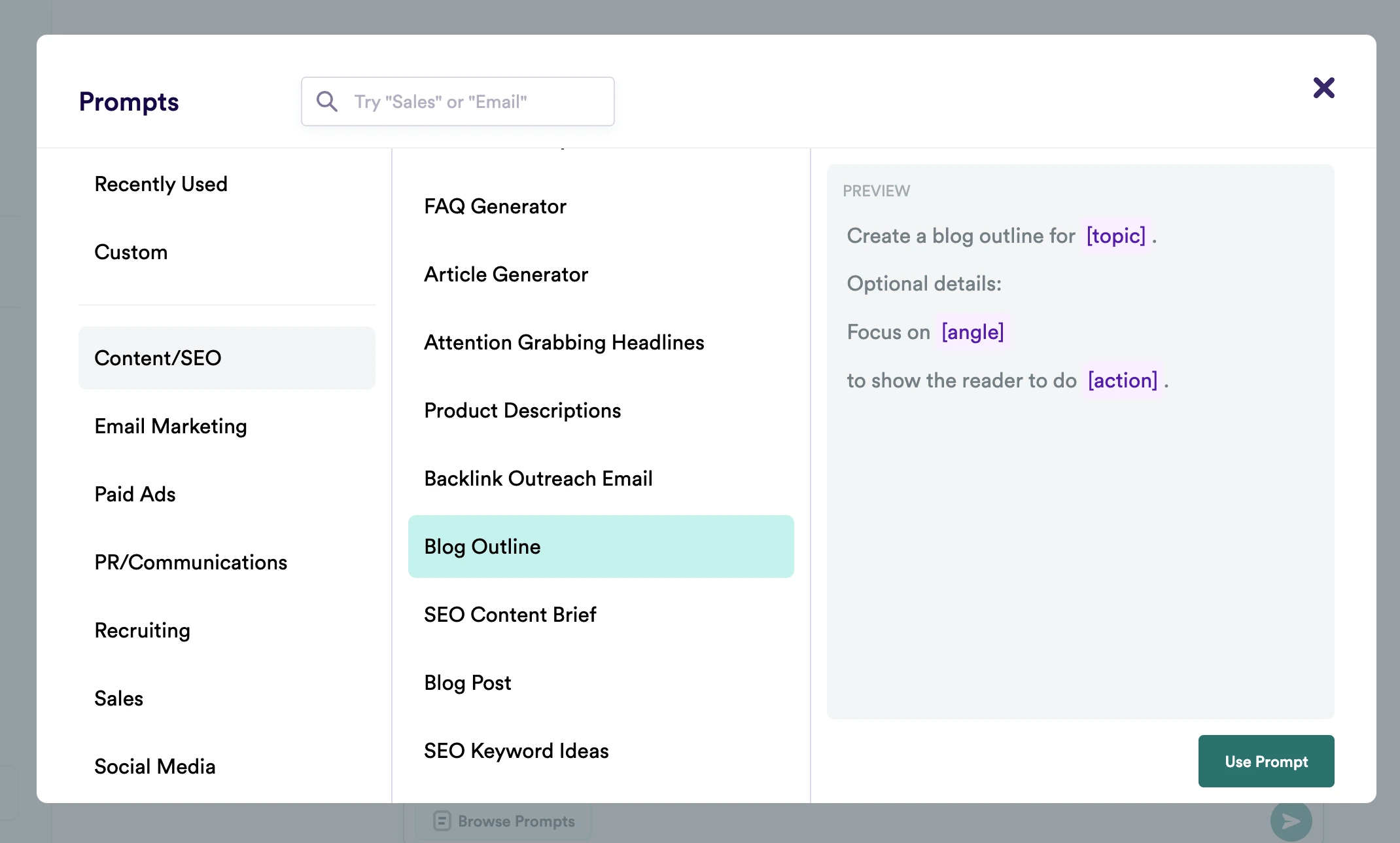Image resolution: width=1400 pixels, height=843 pixels.
Task: Switch to the Email Marketing category
Action: [x=171, y=426]
